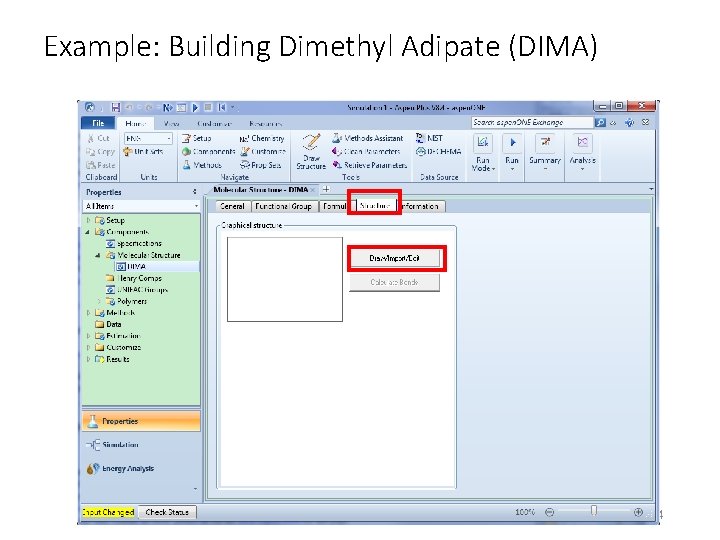Open Chemistry in the Navigate ribbon group
The image size is (720, 540).
[262, 138]
